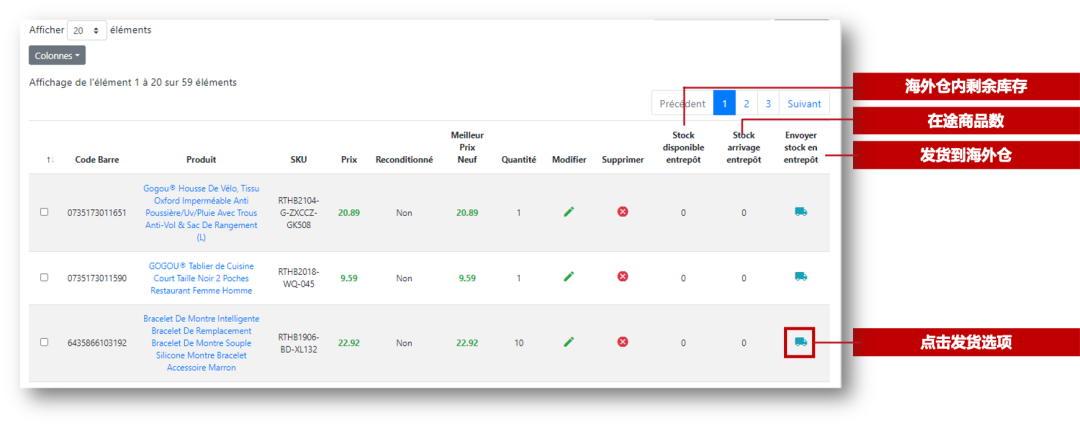
Task: Open the Afficher elements count dropdown
Action: coord(85,31)
